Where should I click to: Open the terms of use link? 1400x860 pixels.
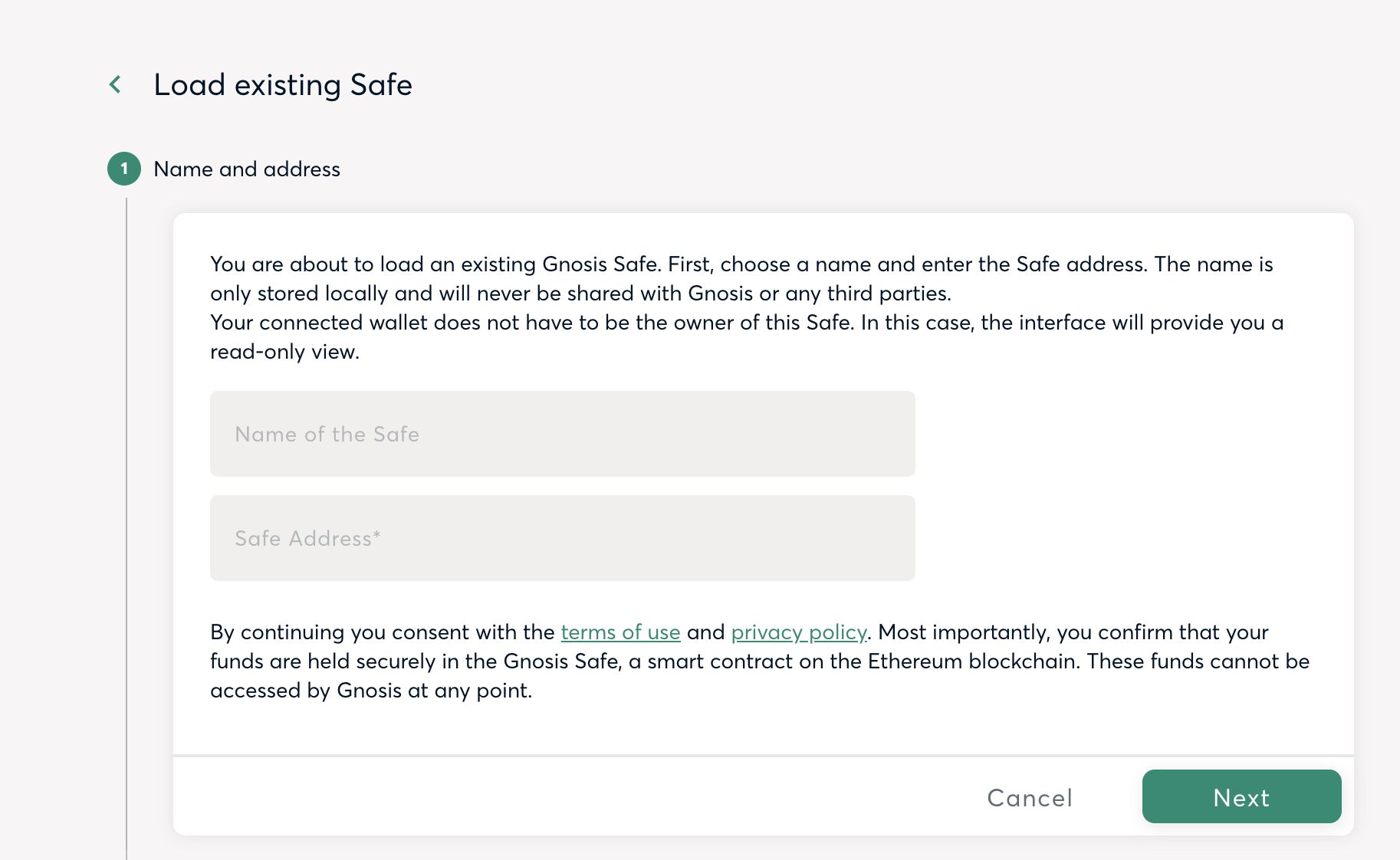620,632
